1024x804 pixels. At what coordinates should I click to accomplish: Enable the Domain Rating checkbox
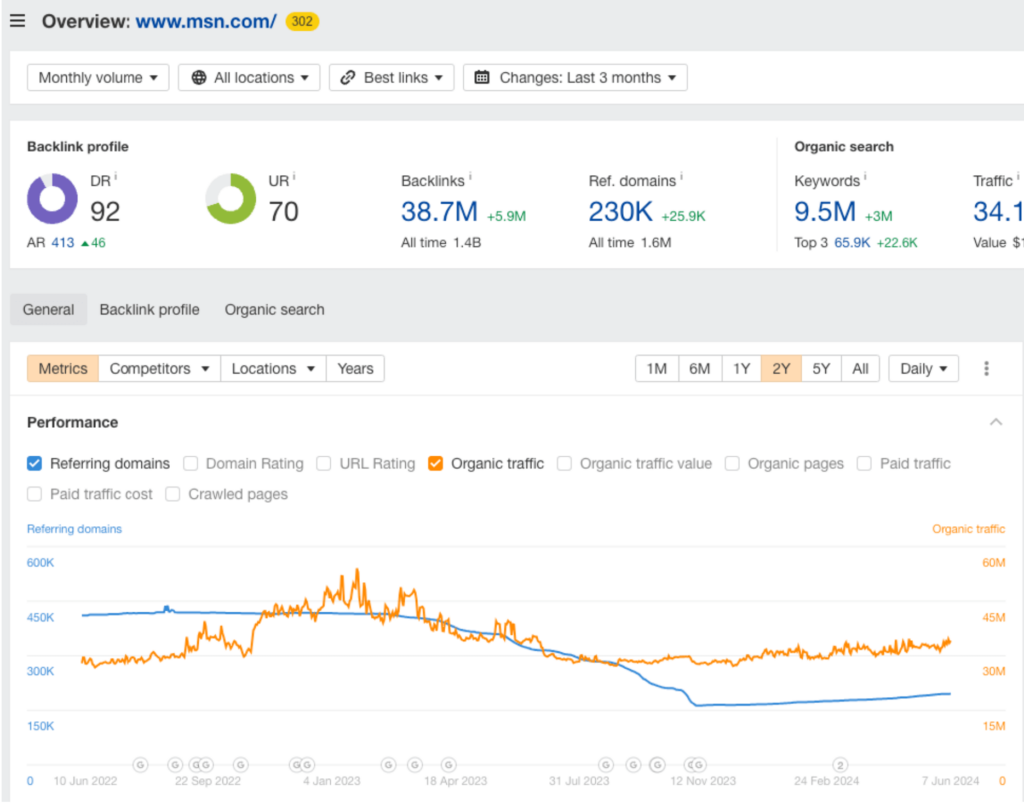(190, 464)
